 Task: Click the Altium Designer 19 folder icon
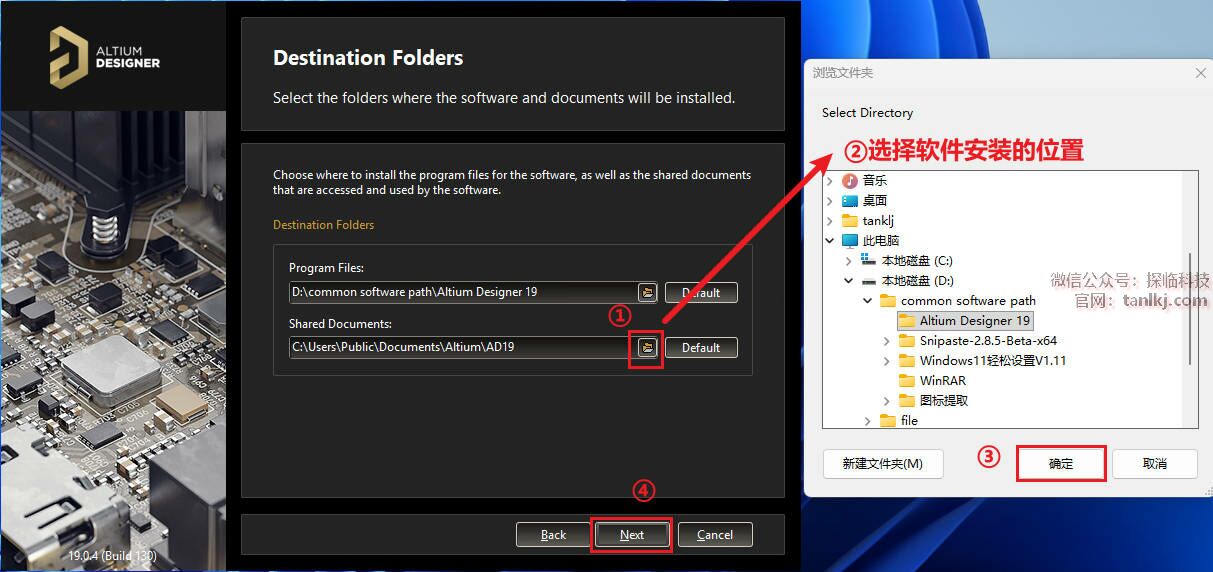[907, 321]
